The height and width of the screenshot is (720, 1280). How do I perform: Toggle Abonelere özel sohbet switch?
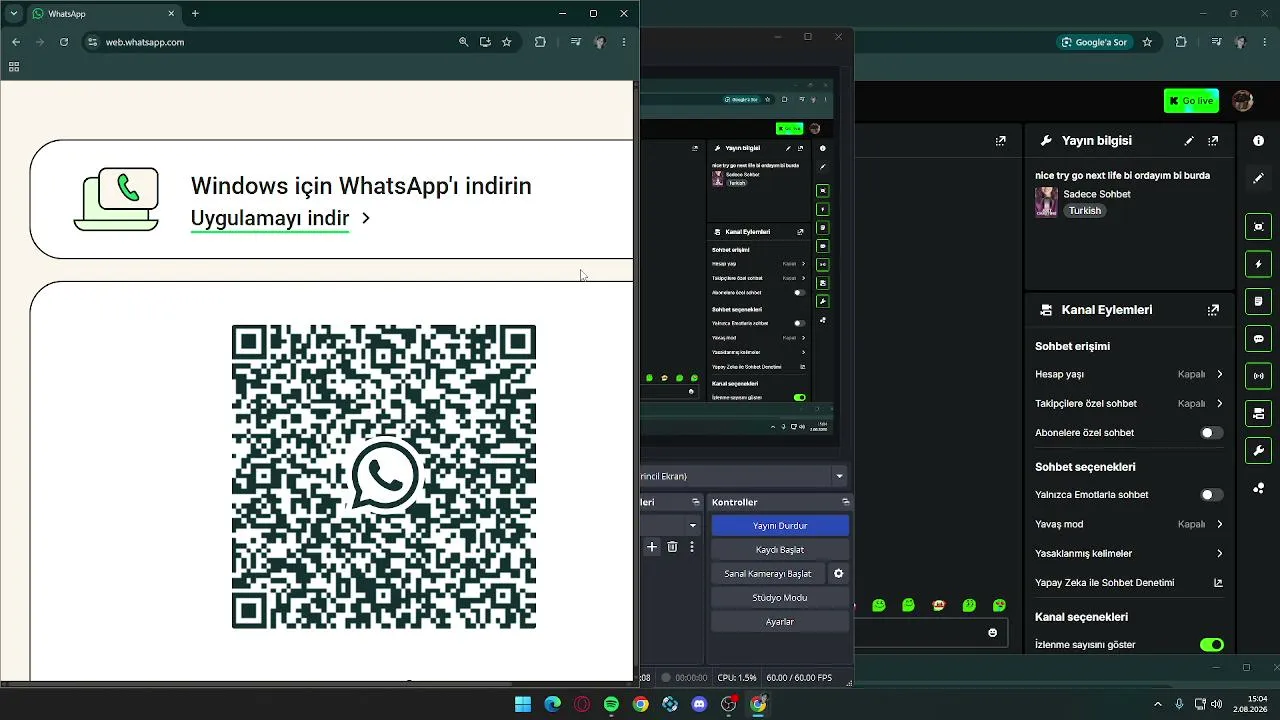tap(1211, 433)
